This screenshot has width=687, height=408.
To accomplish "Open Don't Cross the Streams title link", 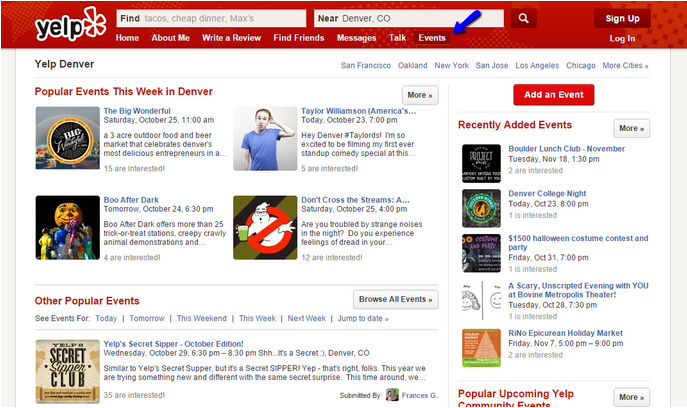I will 355,200.
